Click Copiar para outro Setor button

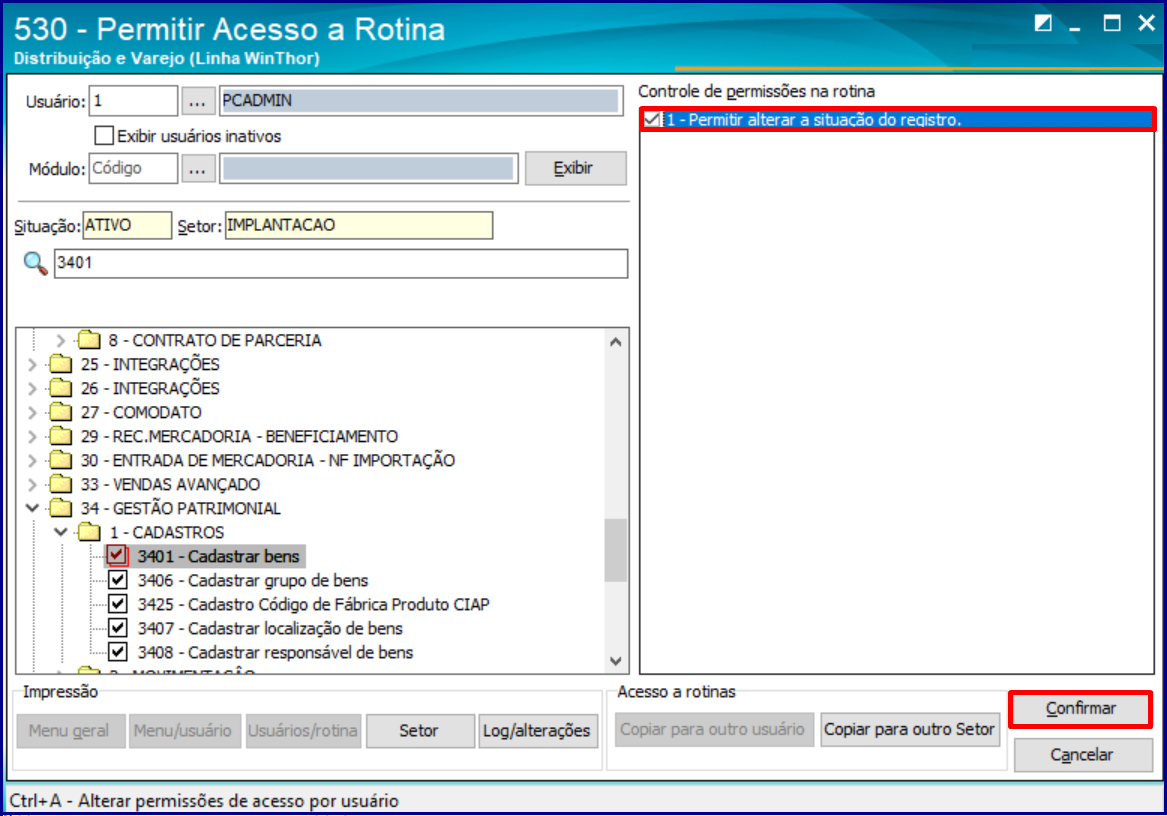click(909, 730)
